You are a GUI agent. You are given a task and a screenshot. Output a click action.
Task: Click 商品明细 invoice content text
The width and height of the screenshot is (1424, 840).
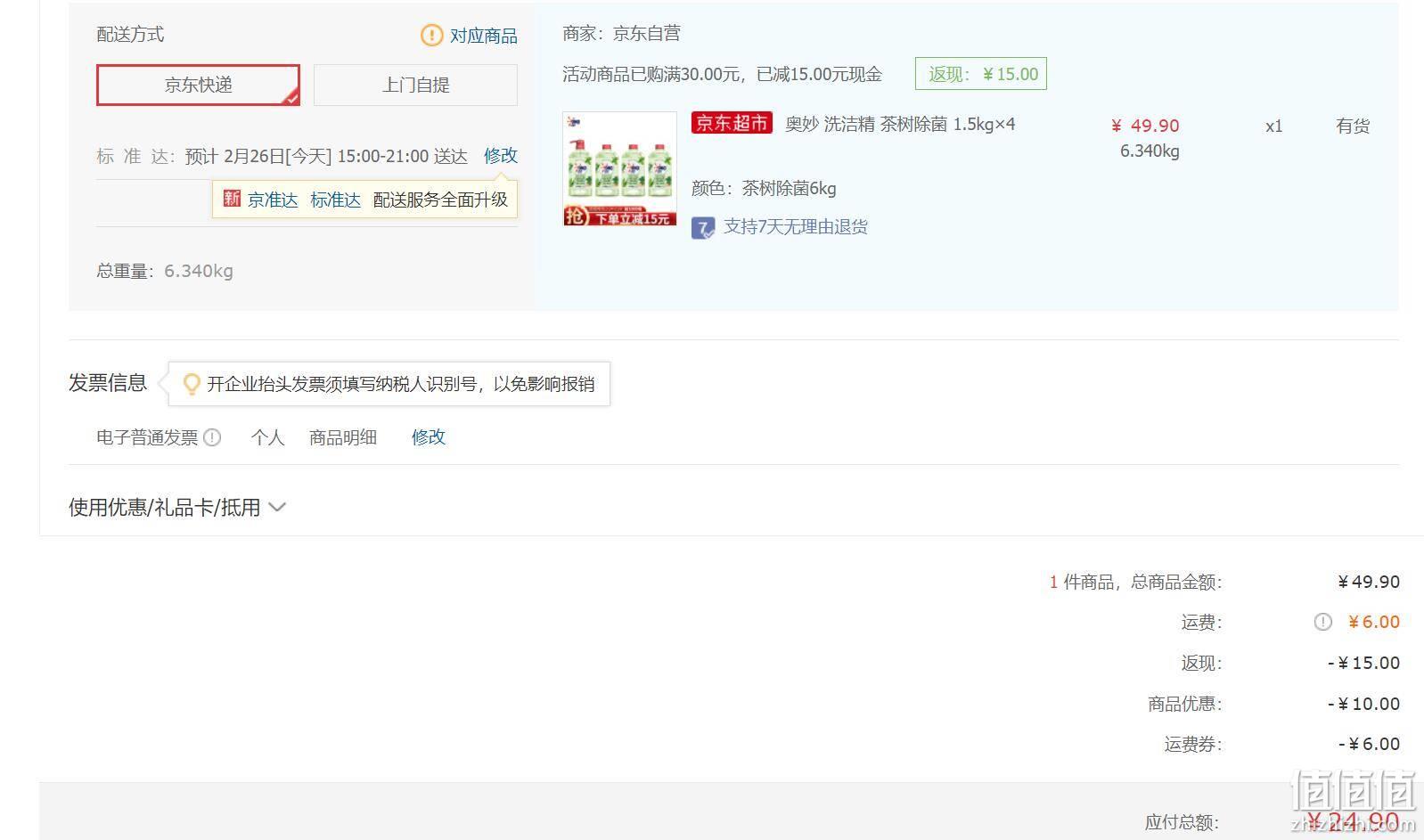click(x=343, y=437)
